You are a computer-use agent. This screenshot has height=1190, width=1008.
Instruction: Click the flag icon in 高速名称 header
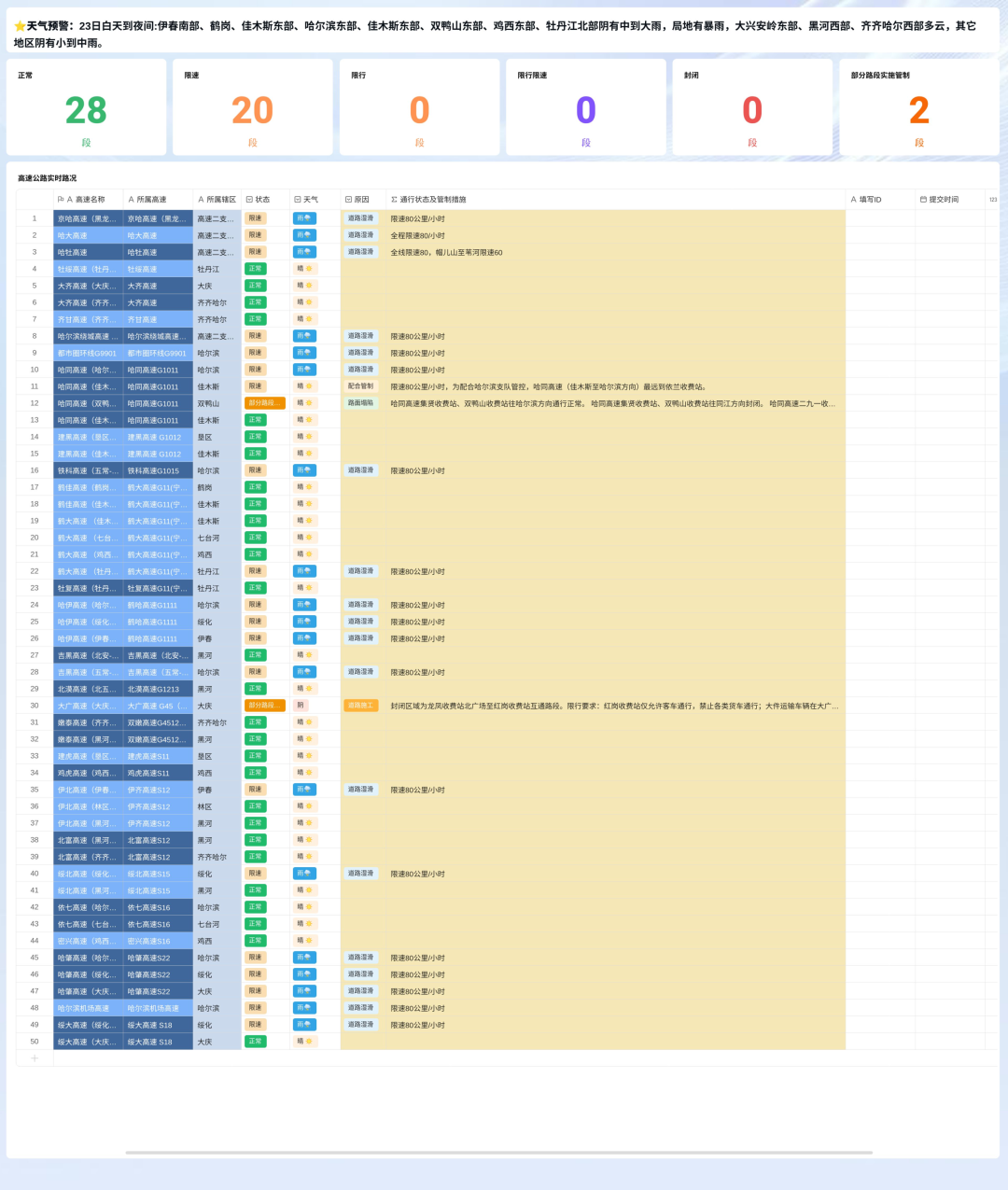click(61, 200)
